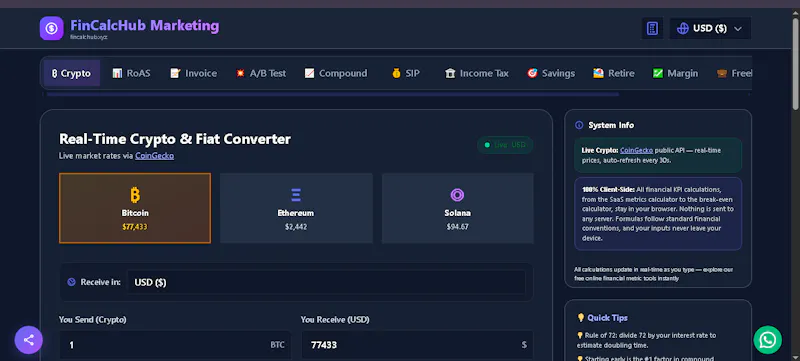Click the 100% Client-Side info box
The image size is (800, 361).
tap(658, 214)
